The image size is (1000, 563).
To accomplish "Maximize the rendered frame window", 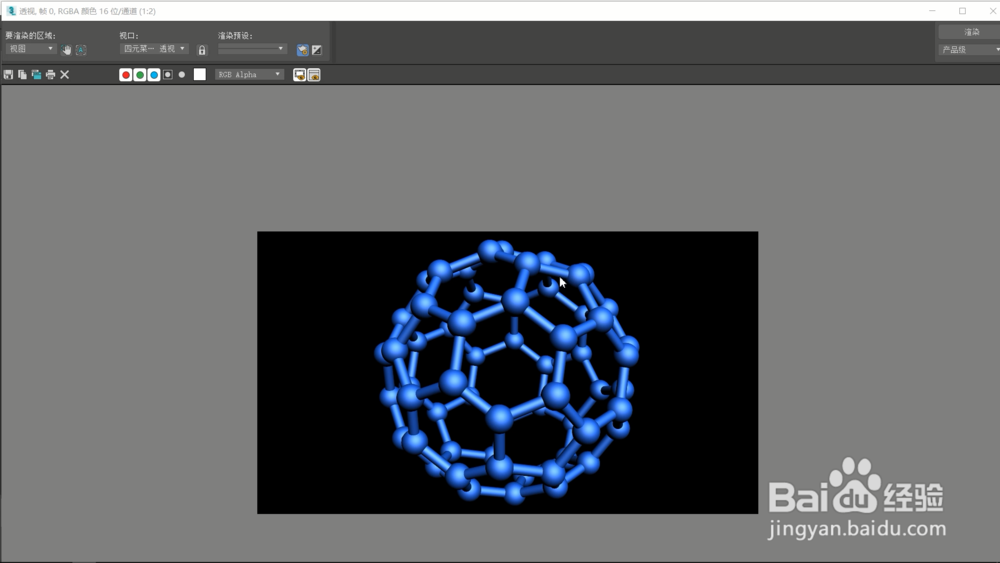I will [962, 11].
